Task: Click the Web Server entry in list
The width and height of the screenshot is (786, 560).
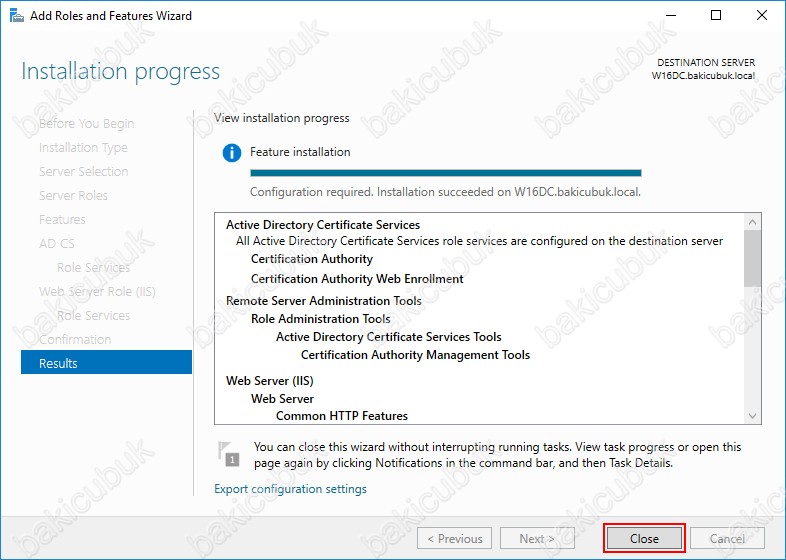Action: click(x=282, y=399)
